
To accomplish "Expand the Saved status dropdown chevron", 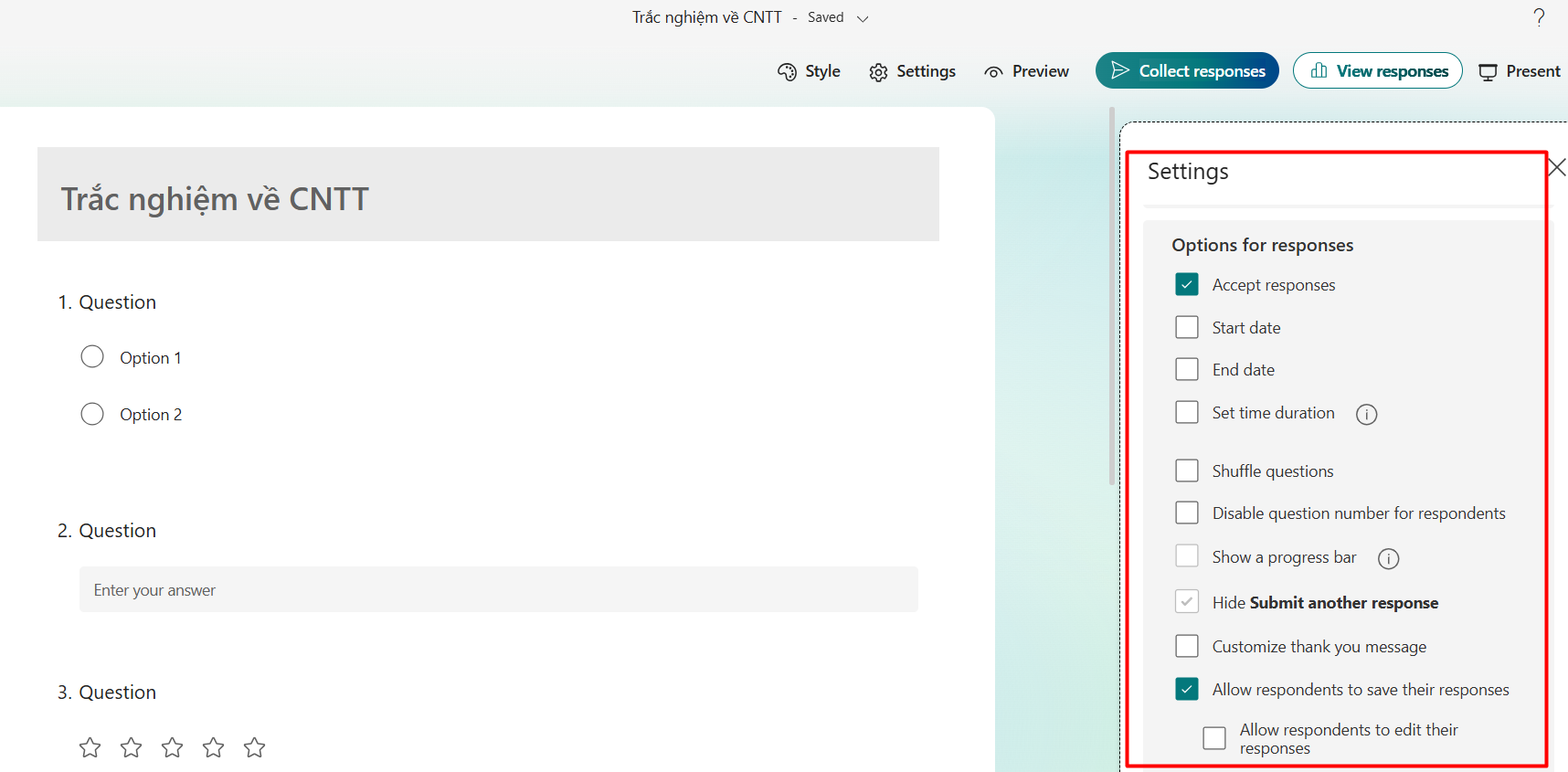I will pos(863,18).
